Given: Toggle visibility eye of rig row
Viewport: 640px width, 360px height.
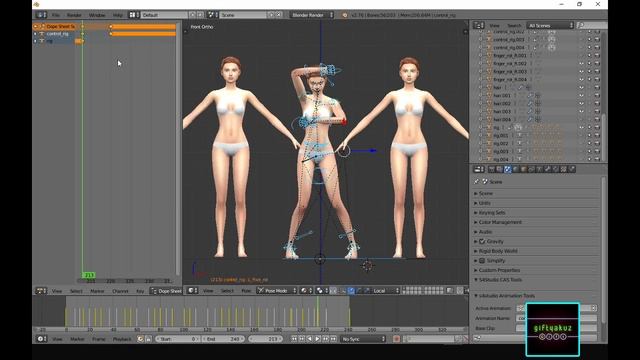Looking at the screenshot, I should coord(581,127).
